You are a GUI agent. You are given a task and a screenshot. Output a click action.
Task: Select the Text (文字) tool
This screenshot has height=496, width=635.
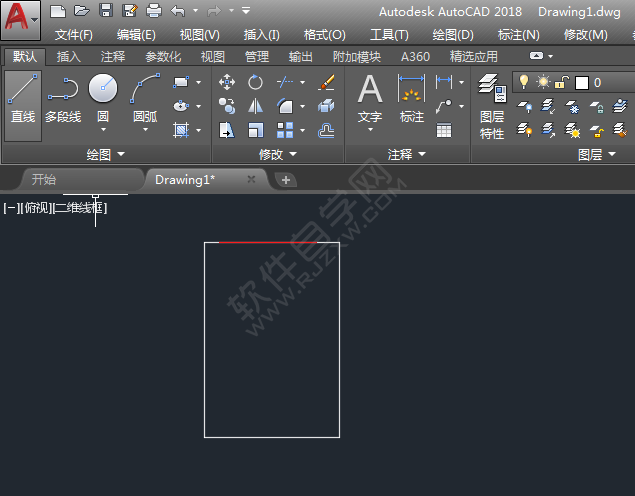tap(370, 99)
